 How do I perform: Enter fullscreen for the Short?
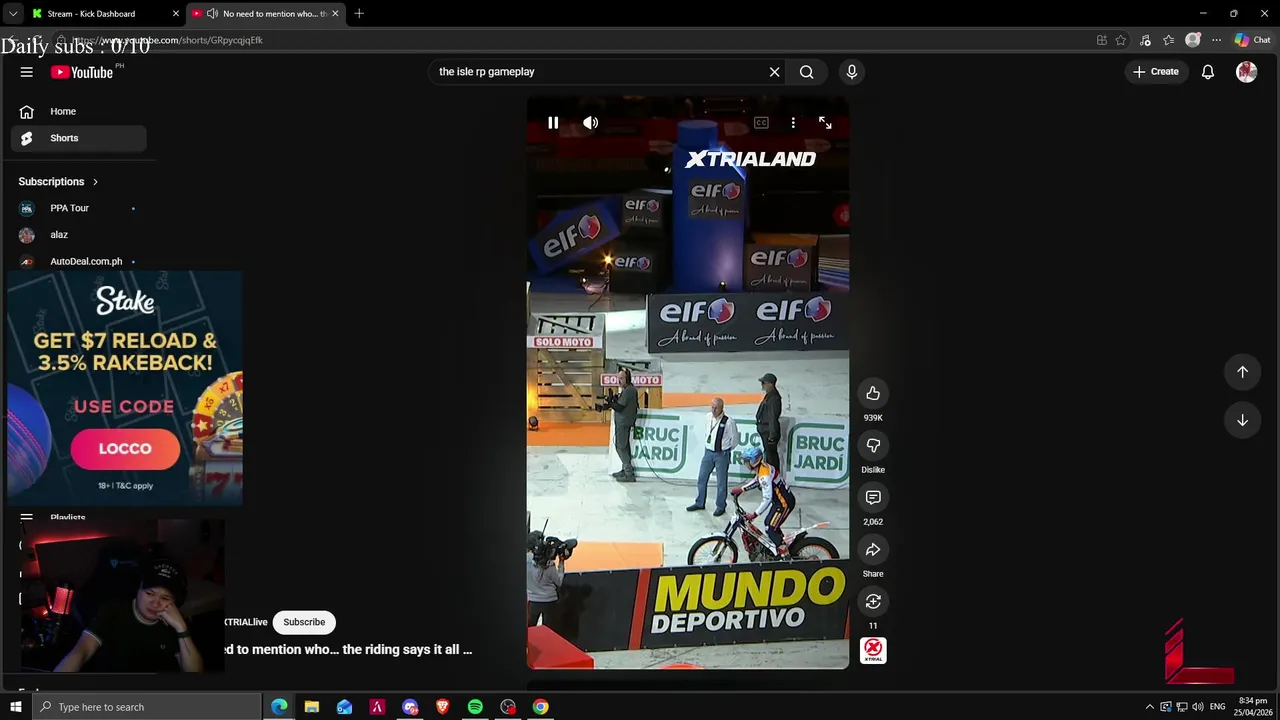coord(825,123)
